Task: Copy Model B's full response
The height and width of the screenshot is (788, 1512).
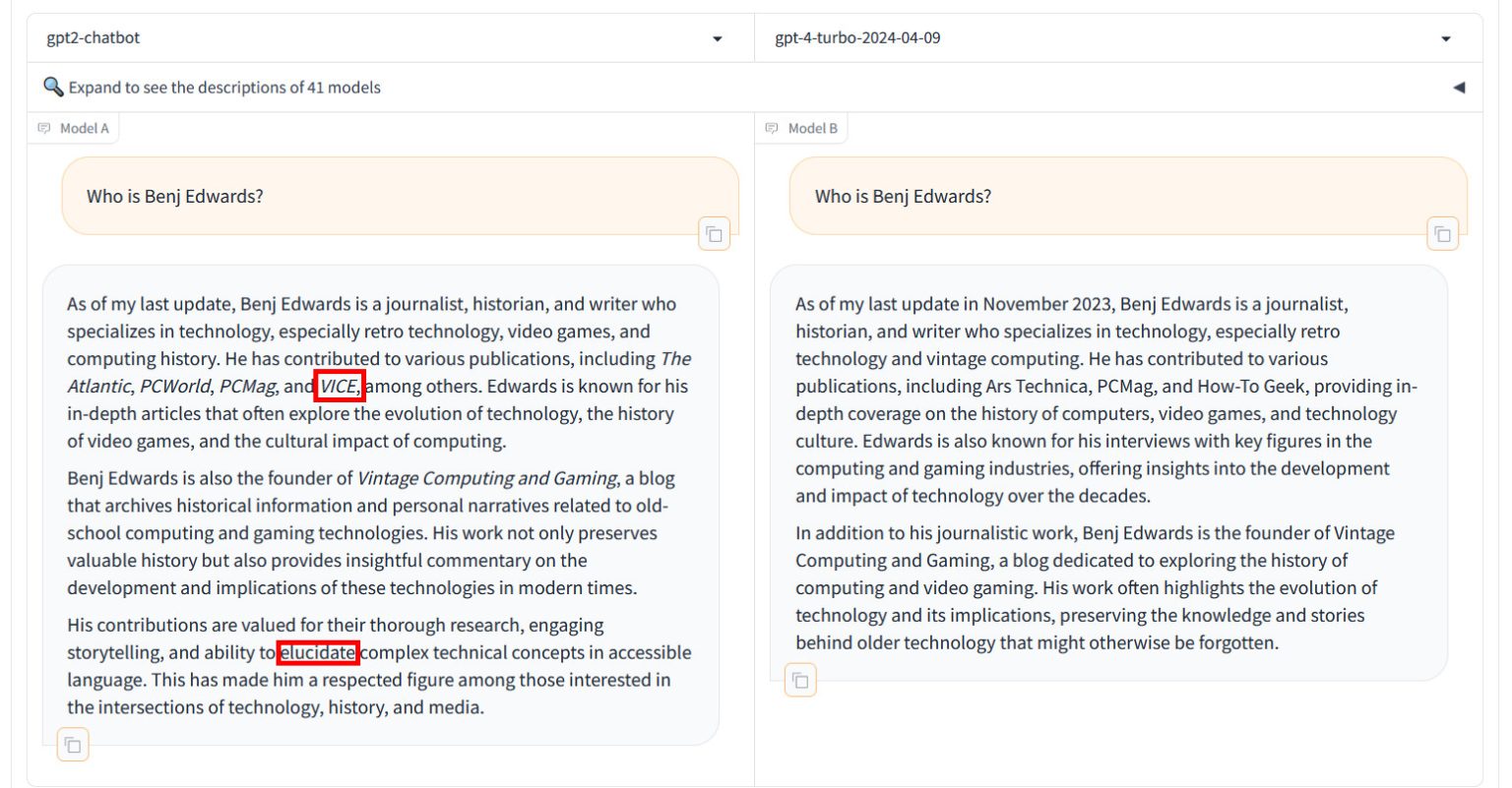Action: coord(799,680)
